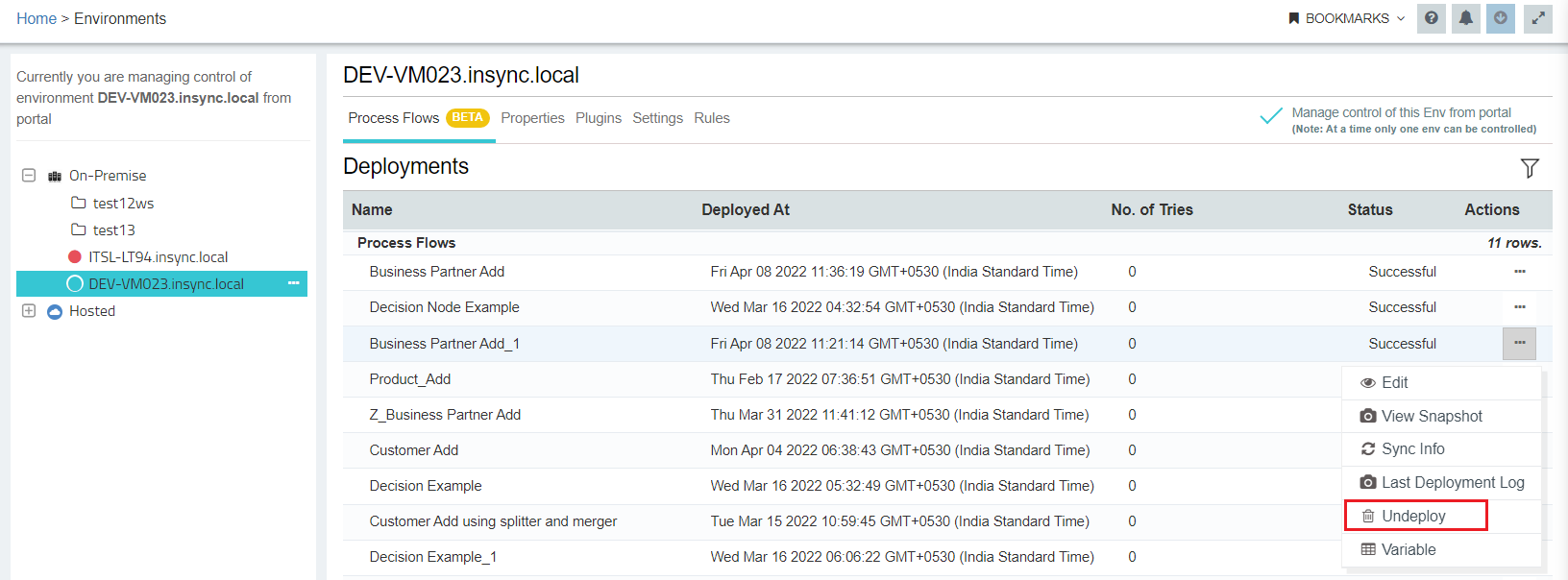Click the Decision Example_1 flow name
The height and width of the screenshot is (580, 1568).
(433, 557)
